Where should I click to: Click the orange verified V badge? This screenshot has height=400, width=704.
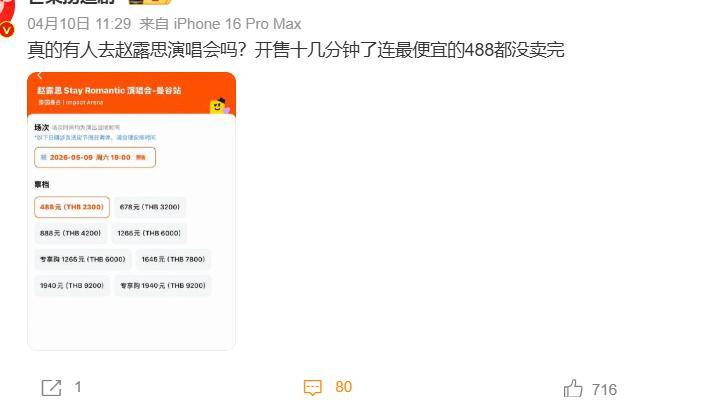pyautogui.click(x=7, y=31)
